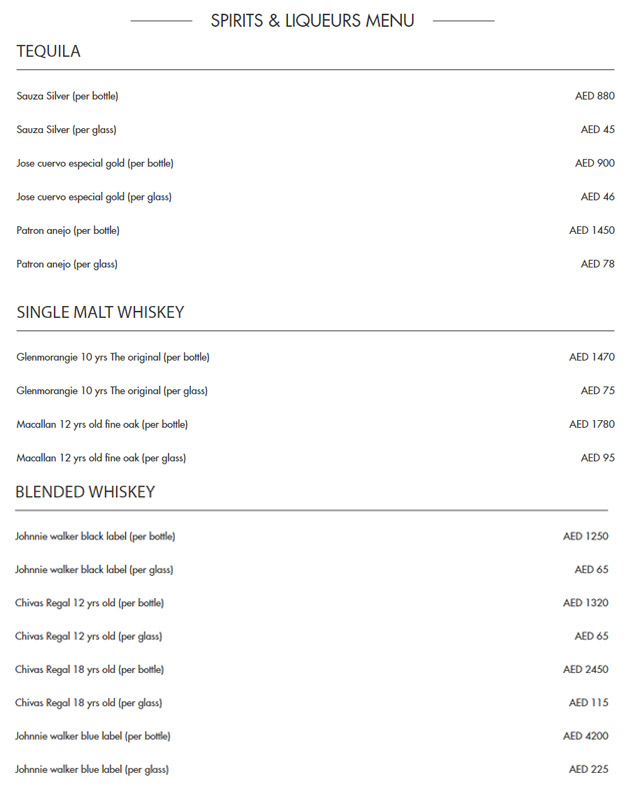Choose Patron Anejo per glass item
Screen dimensions: 638x800
(x=67, y=264)
